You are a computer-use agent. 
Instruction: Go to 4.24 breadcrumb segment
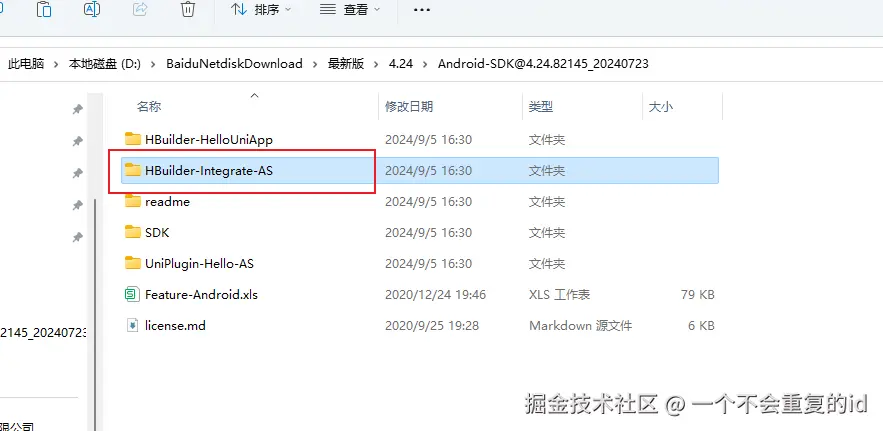point(401,64)
